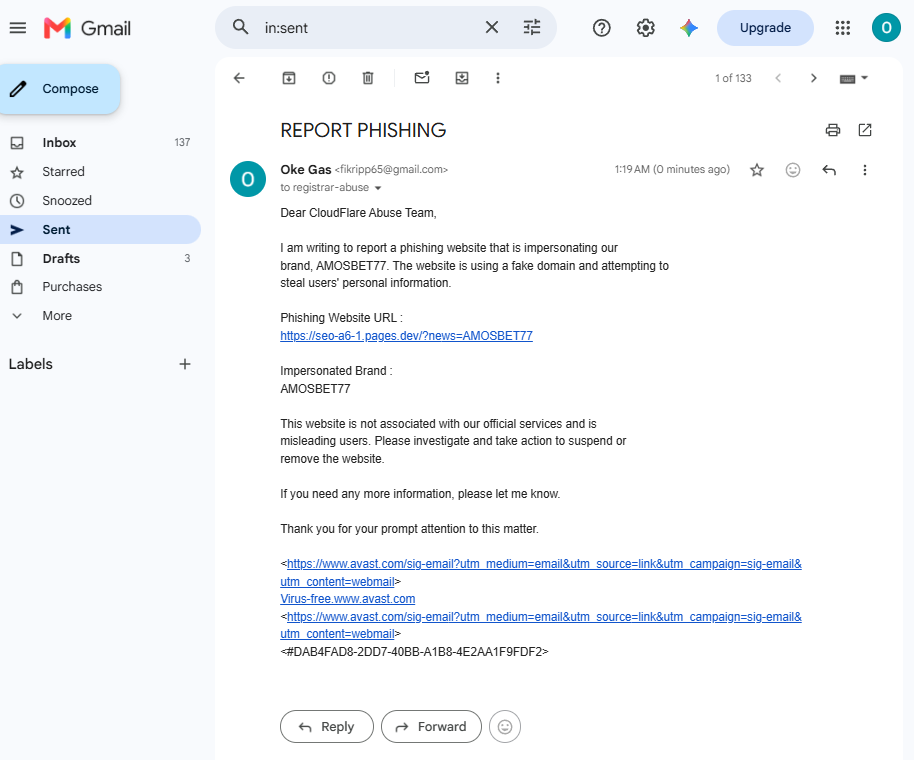
Task: Print all with the printer icon
Action: point(833,130)
